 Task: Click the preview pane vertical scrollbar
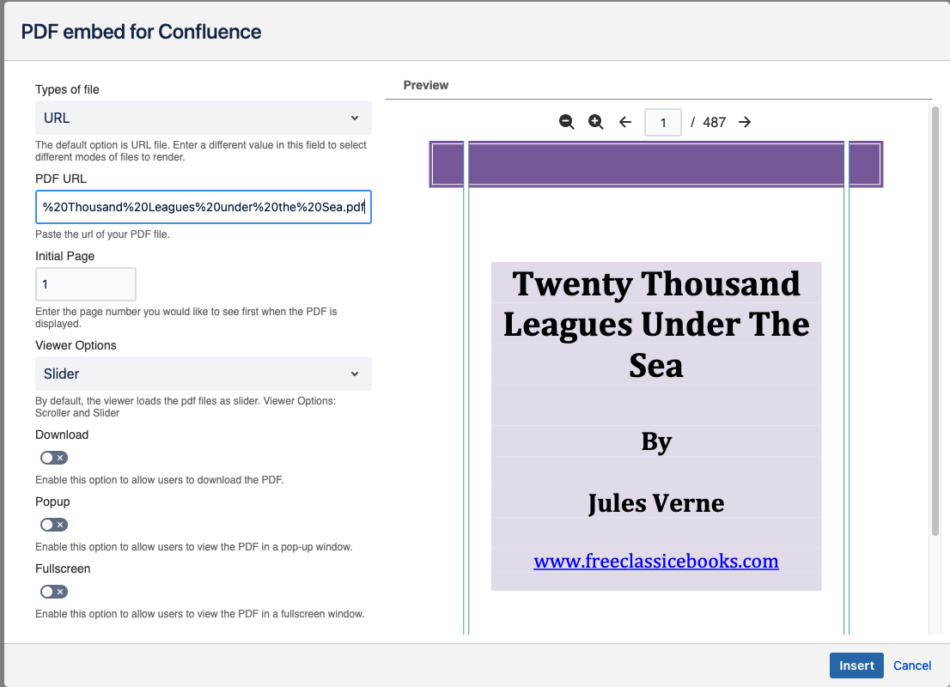935,321
